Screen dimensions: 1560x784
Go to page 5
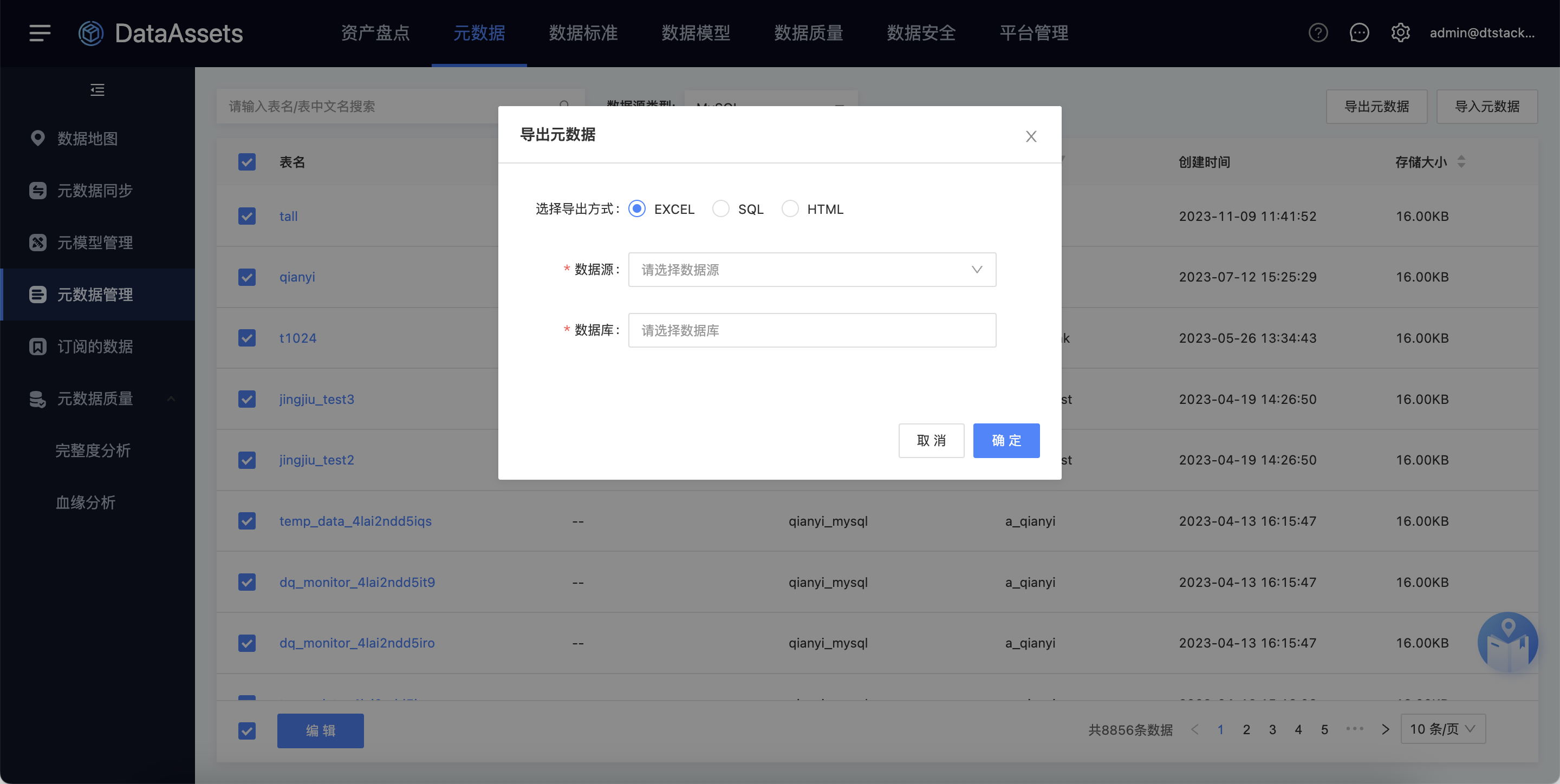point(1324,729)
